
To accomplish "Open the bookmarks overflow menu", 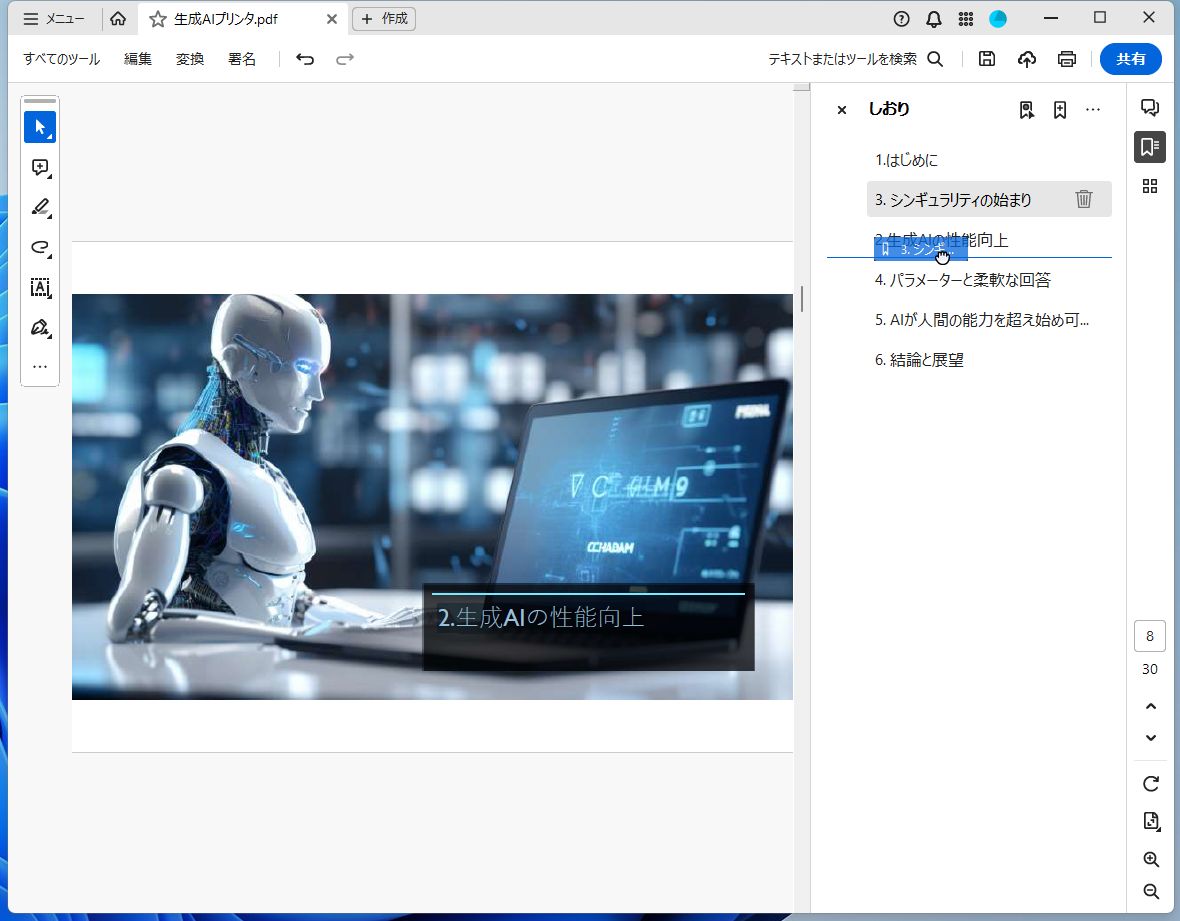I will [1093, 109].
